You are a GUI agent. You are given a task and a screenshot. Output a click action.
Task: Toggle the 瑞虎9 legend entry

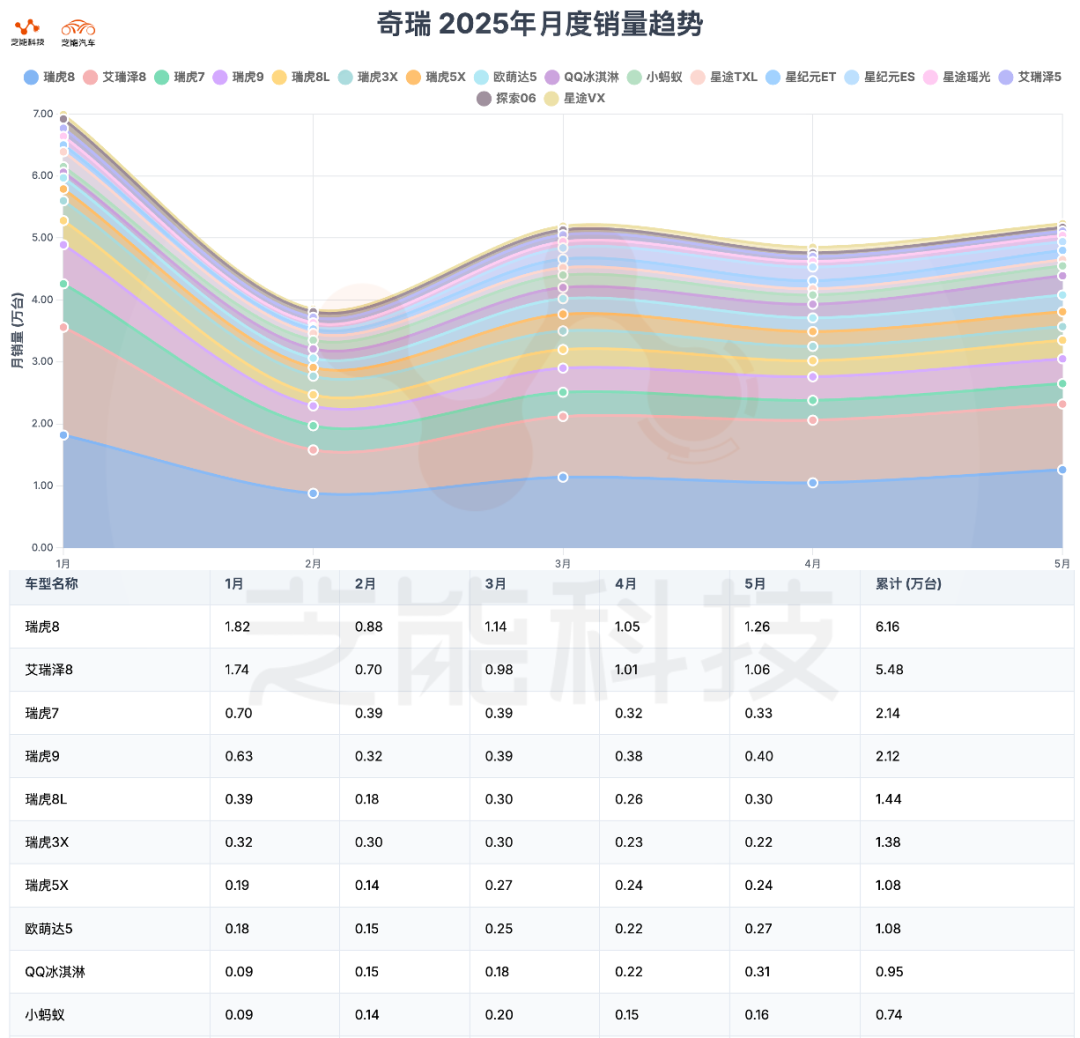pyautogui.click(x=238, y=77)
